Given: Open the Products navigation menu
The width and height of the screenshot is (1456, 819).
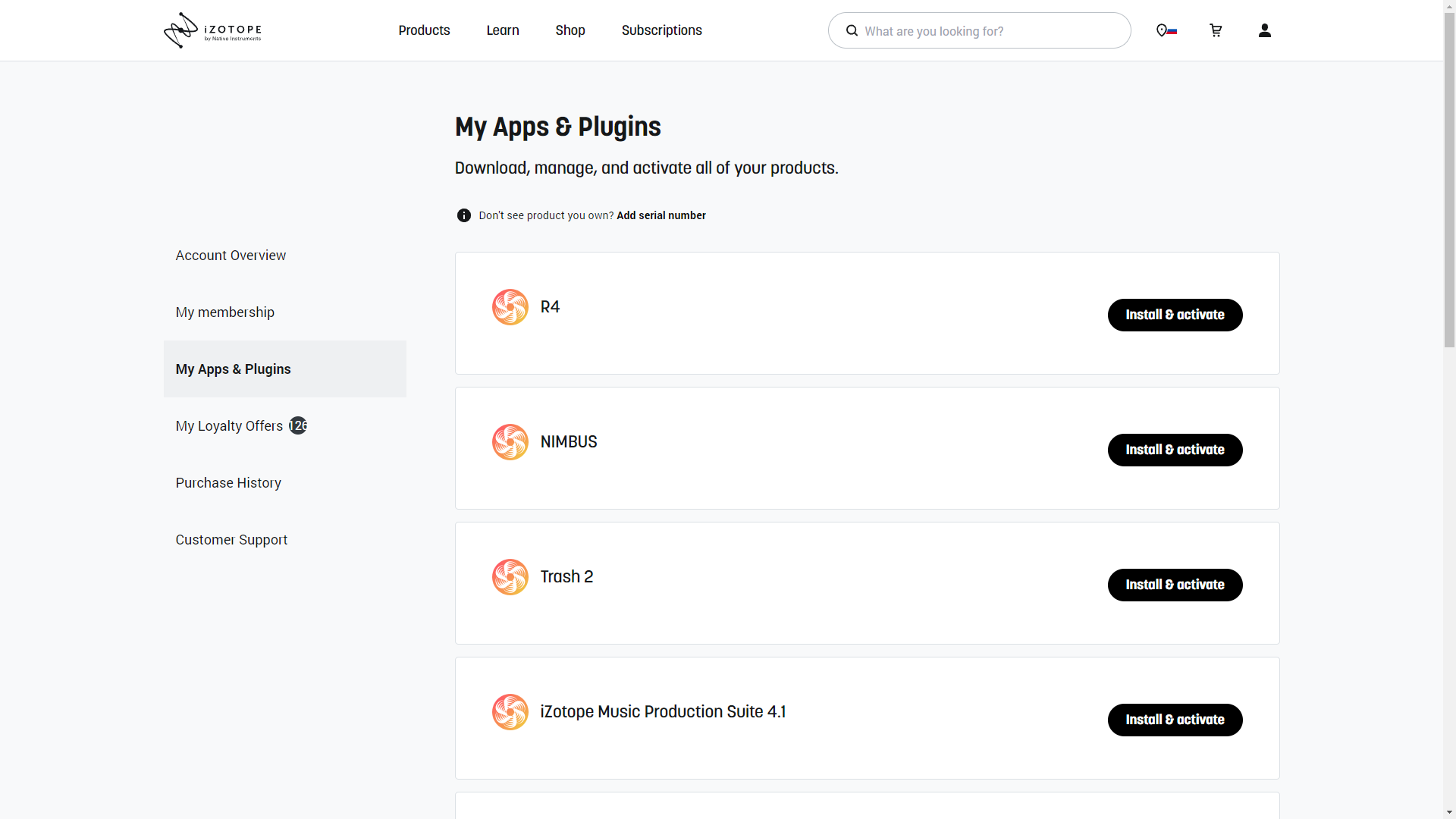Looking at the screenshot, I should coord(424,30).
